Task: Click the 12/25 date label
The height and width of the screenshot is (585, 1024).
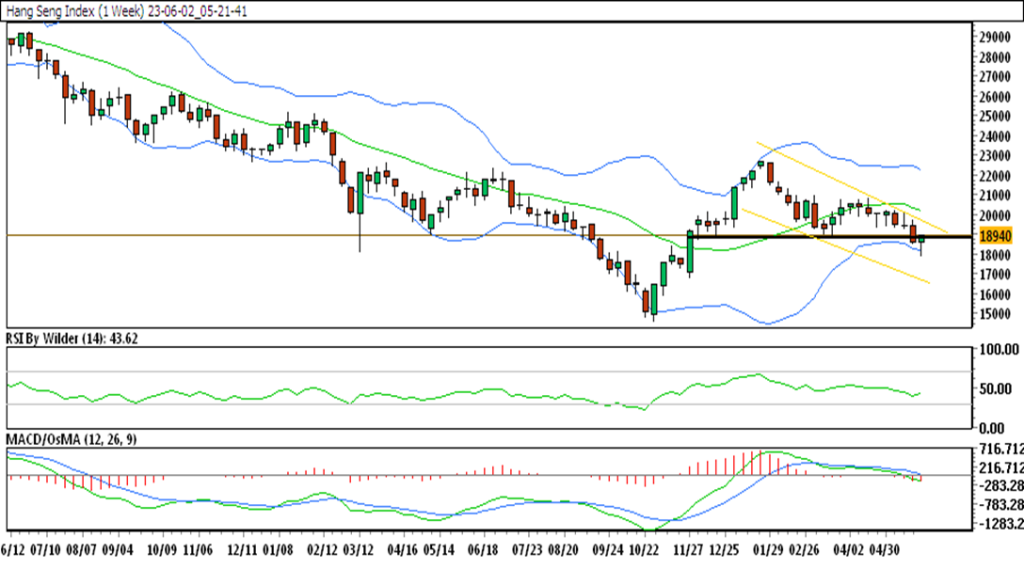Action: click(724, 550)
